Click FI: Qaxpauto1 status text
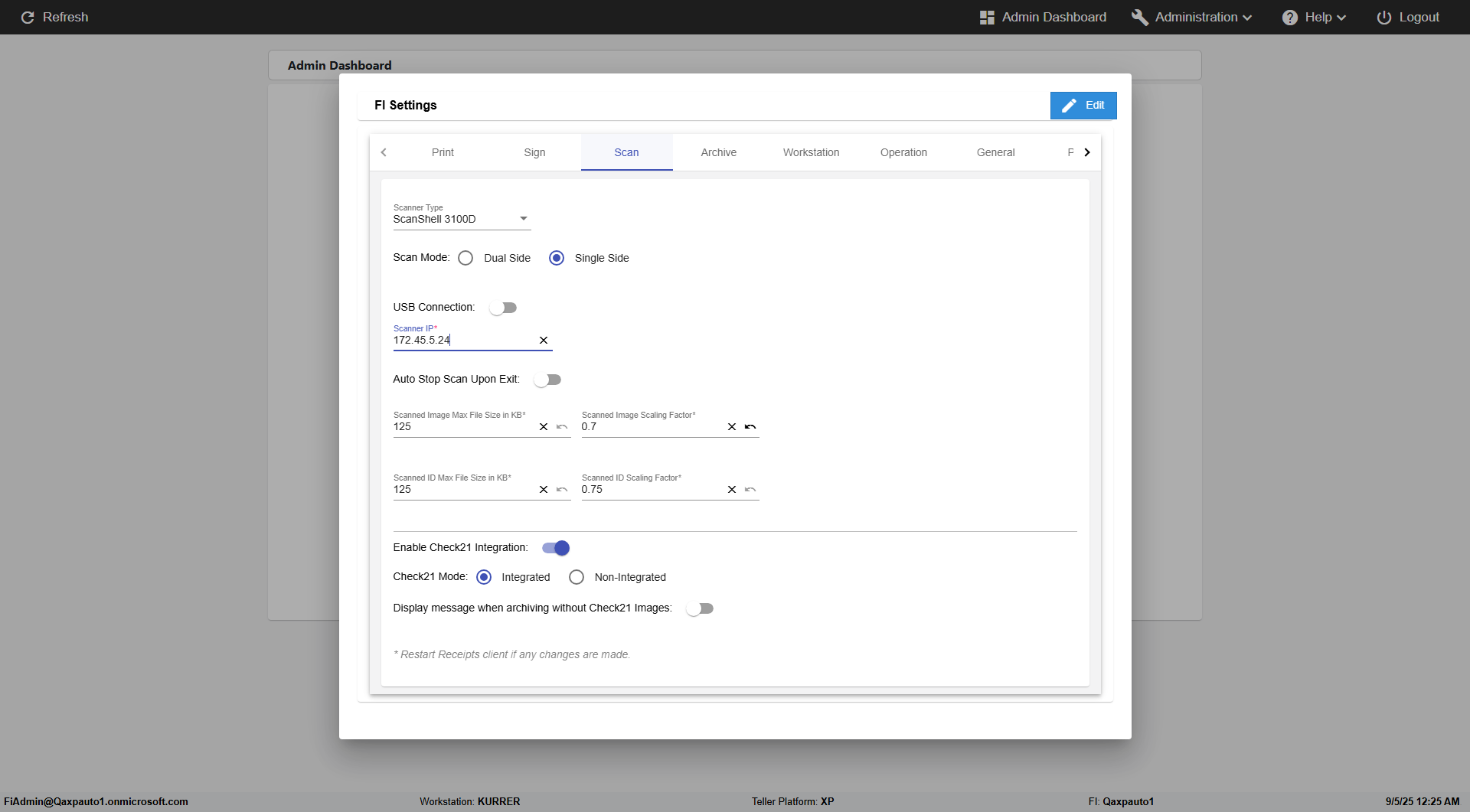Screen dimensions: 1470x812 point(1121,802)
